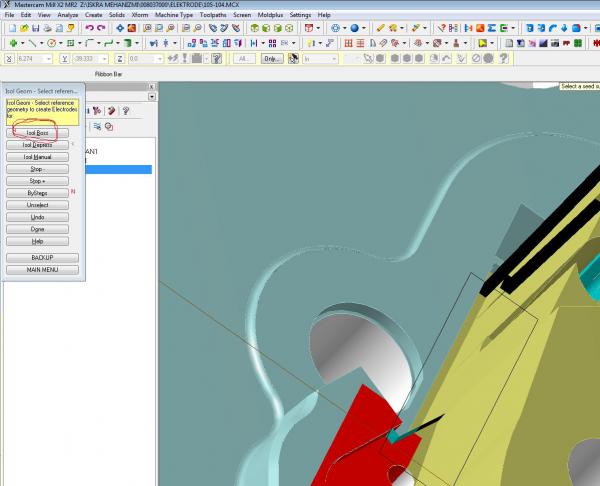Click the create line tool icon

tap(31, 44)
